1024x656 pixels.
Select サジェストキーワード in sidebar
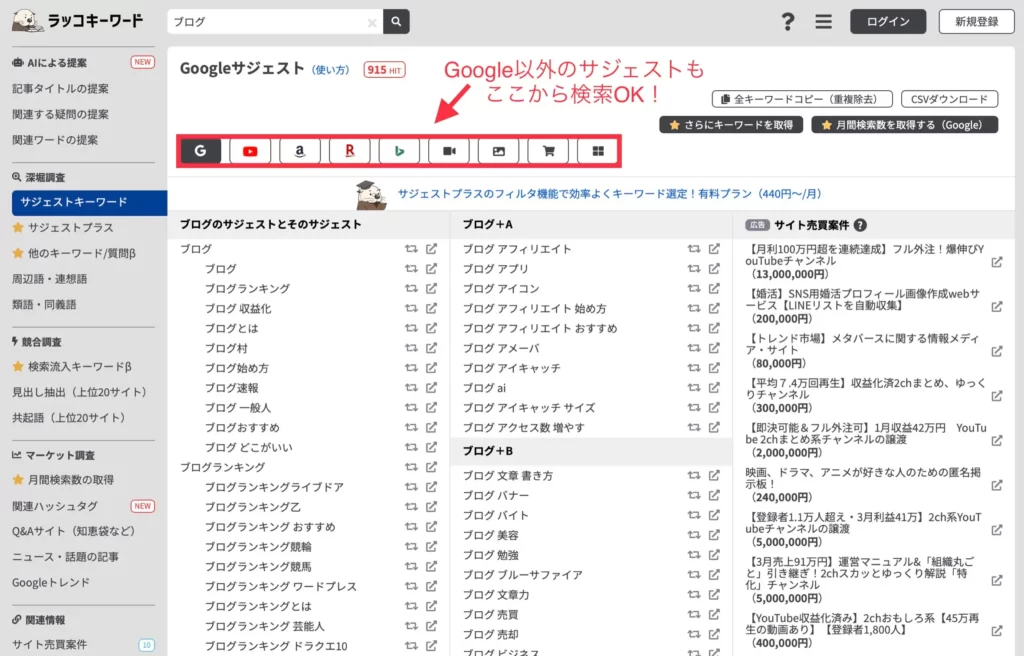89,203
